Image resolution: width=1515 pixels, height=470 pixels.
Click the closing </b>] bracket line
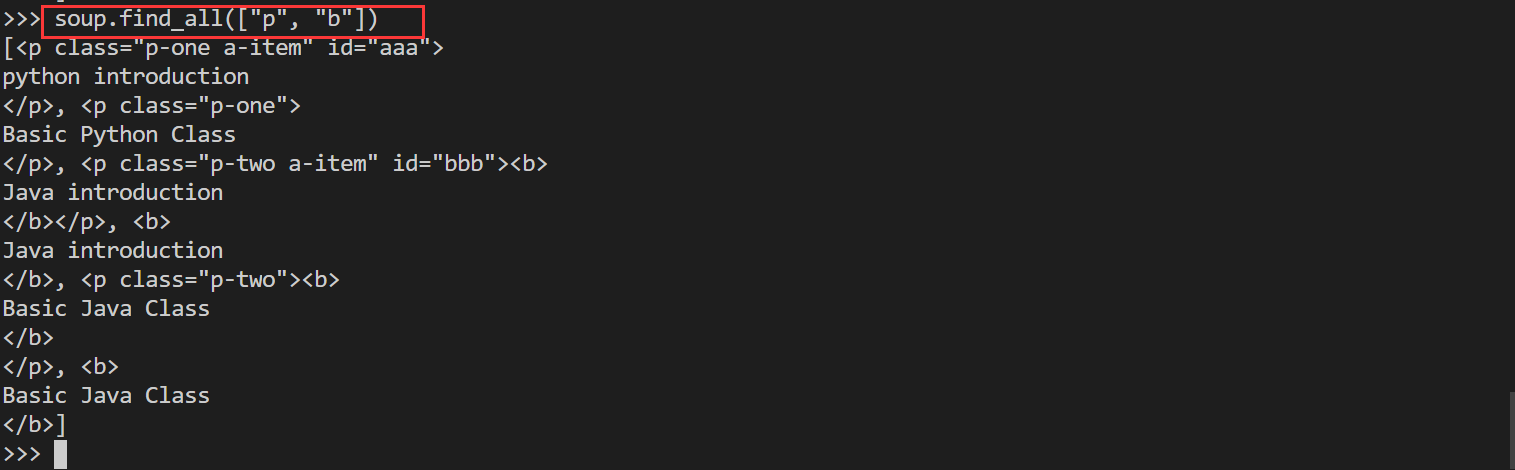[34, 424]
